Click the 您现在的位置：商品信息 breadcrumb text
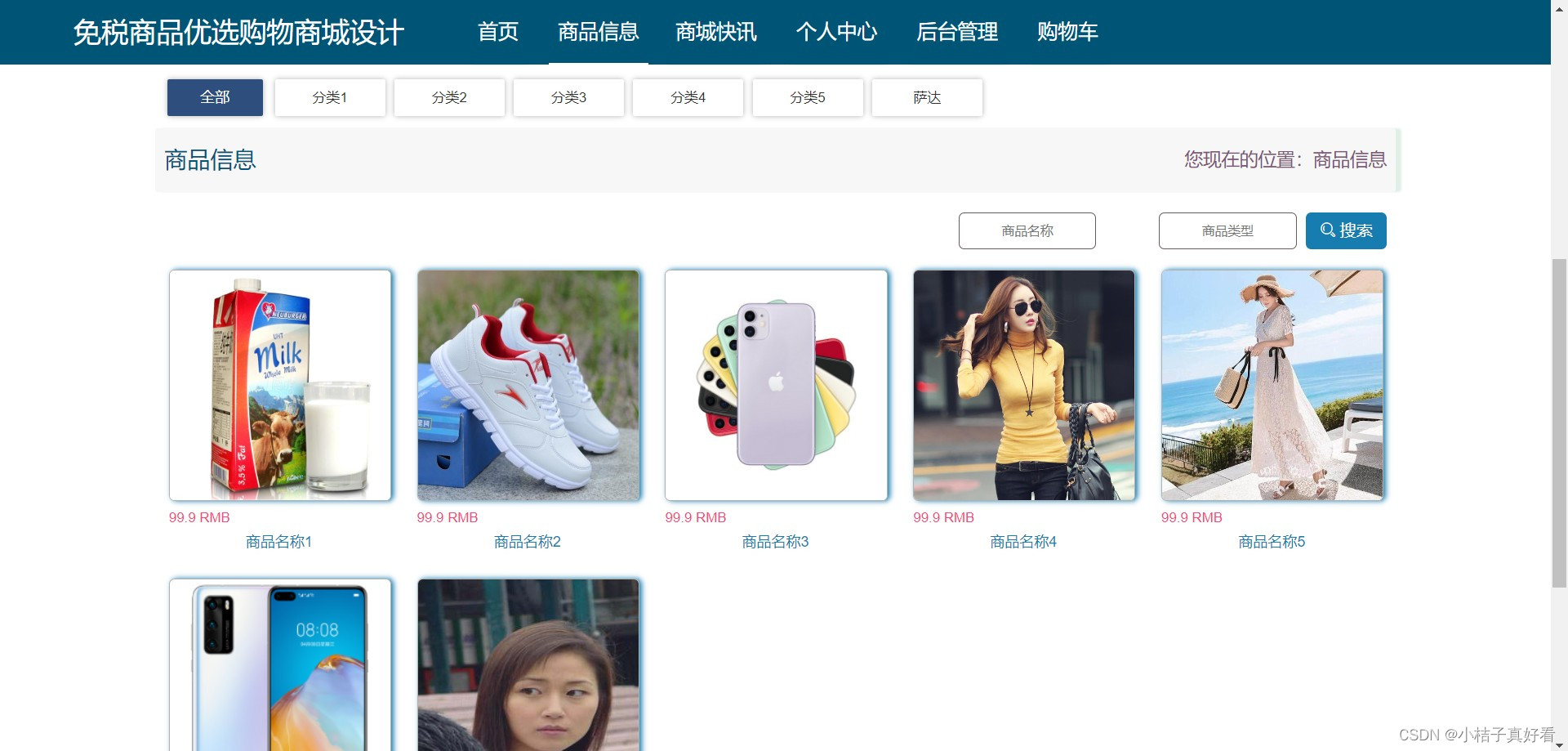This screenshot has height=751, width=1568. (x=1285, y=159)
